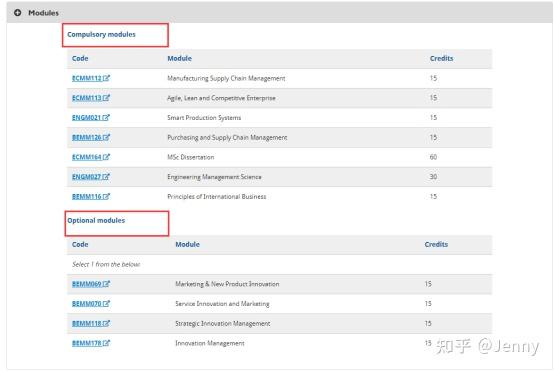The image size is (554, 371).
Task: Open external link icon beside ECMM113
Action: (106, 98)
